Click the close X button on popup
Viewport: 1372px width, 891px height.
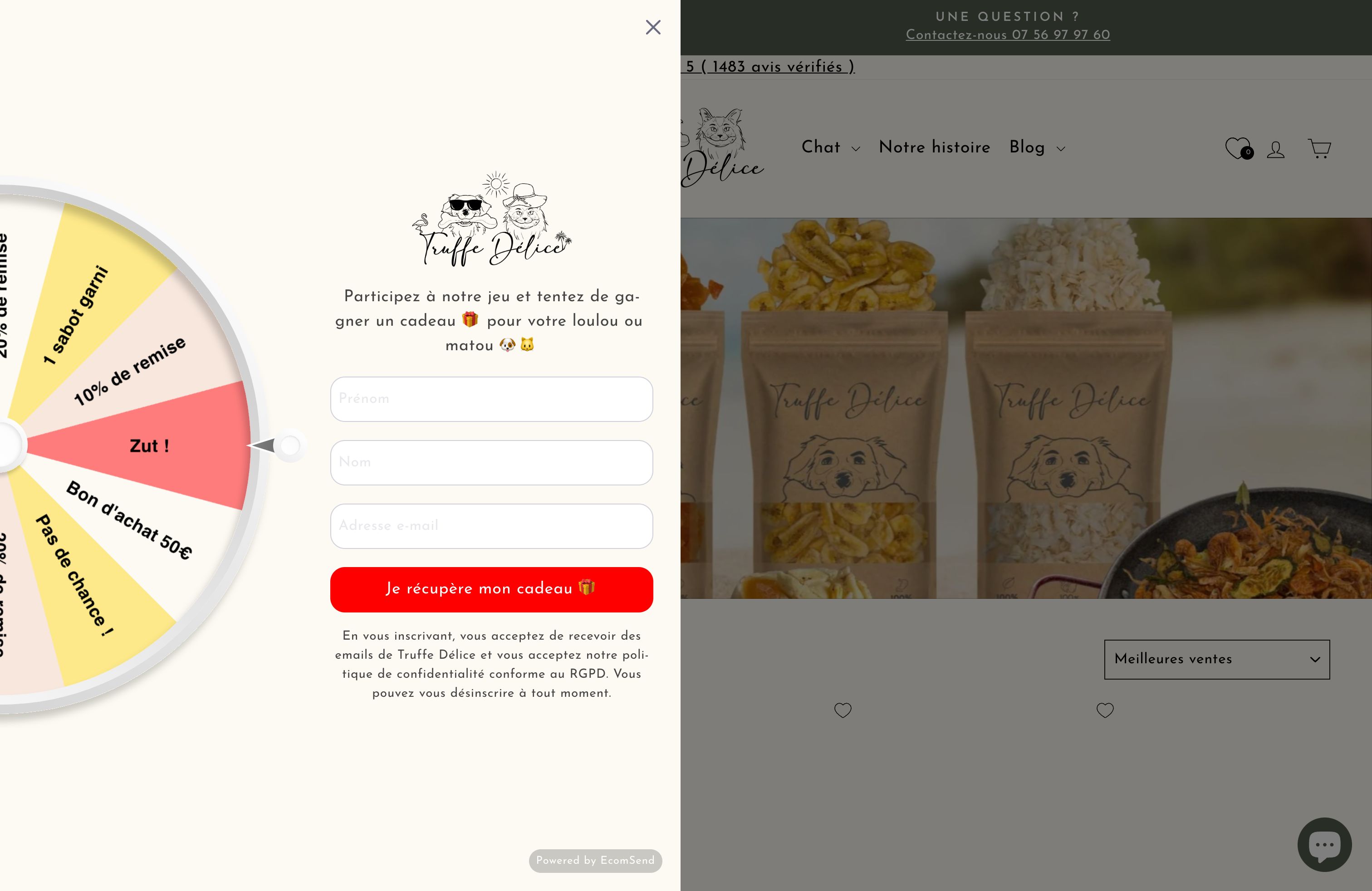[x=652, y=27]
